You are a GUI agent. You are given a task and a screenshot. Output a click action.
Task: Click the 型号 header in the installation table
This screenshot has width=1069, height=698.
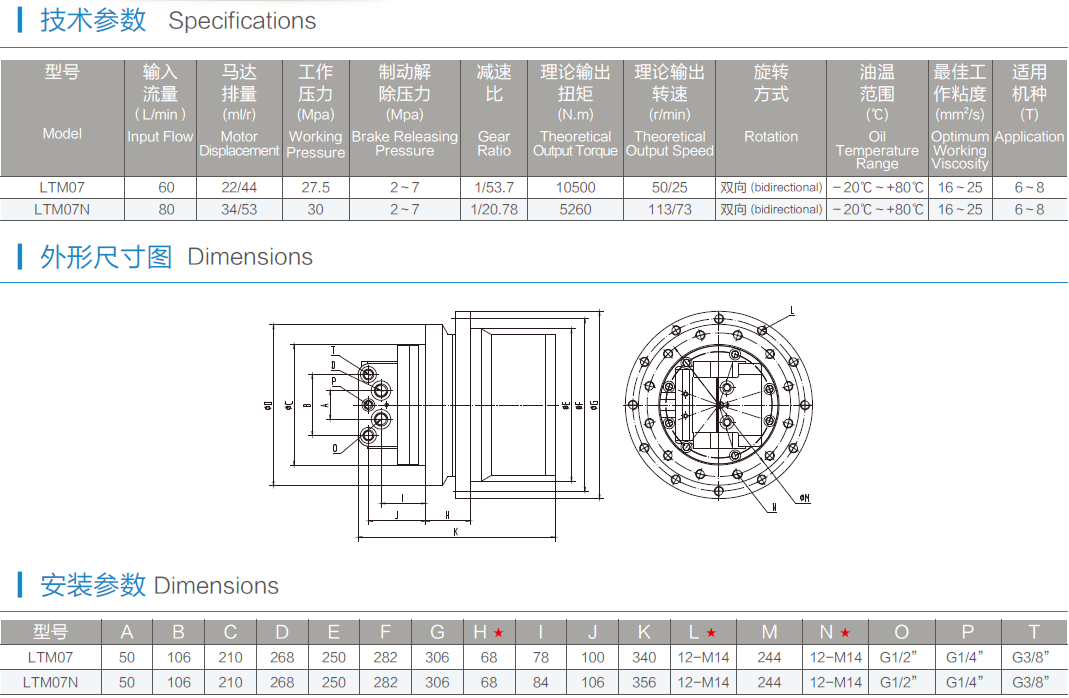(50, 633)
